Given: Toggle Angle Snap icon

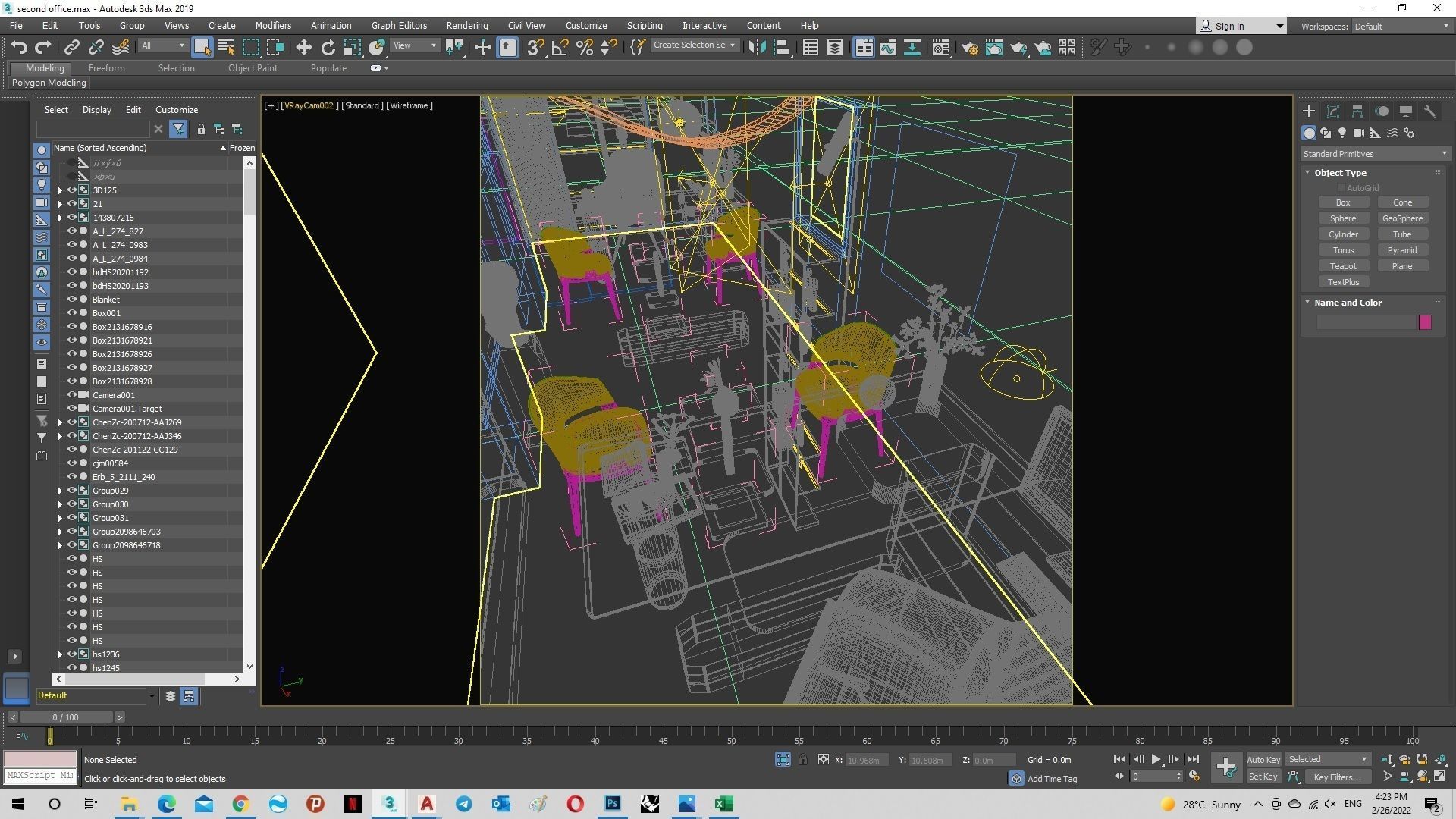Looking at the screenshot, I should coord(560,48).
